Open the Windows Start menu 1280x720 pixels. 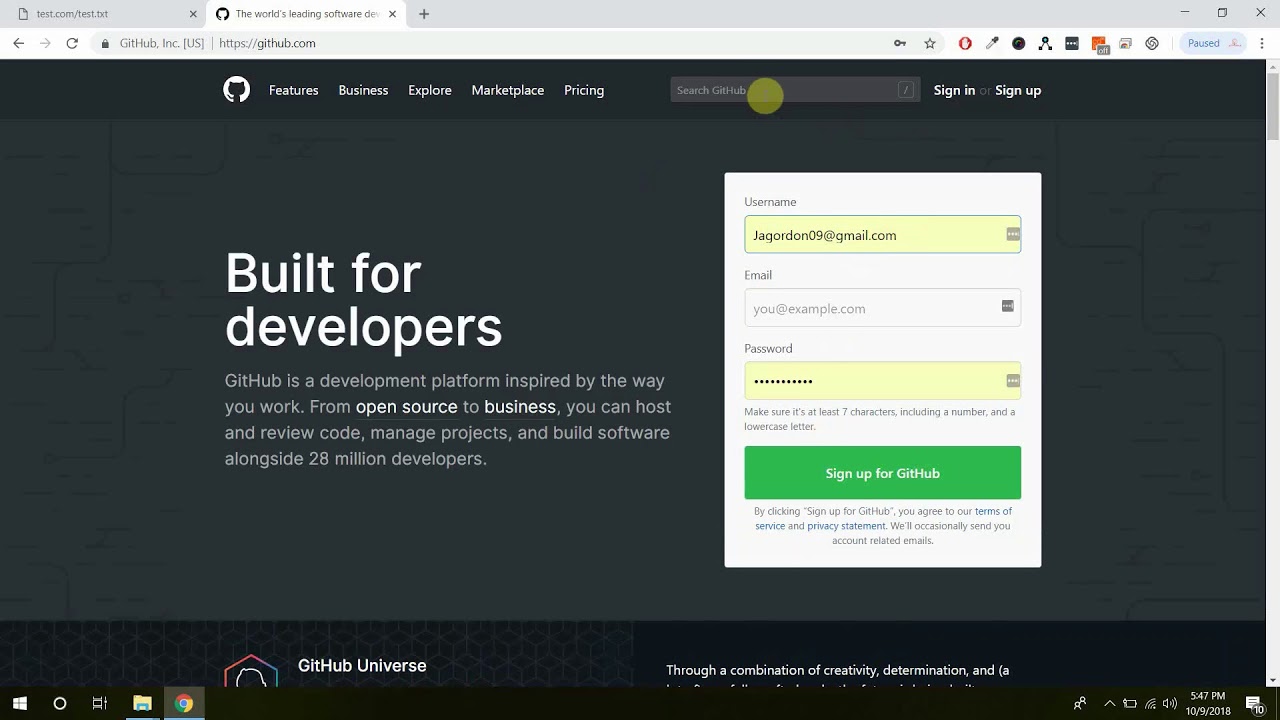point(20,704)
